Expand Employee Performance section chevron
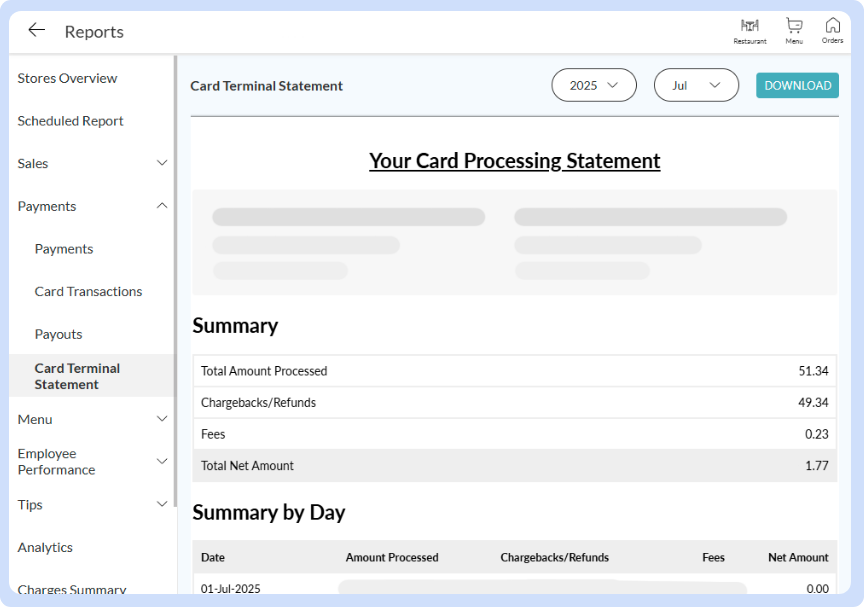This screenshot has width=864, height=607. coord(162,461)
